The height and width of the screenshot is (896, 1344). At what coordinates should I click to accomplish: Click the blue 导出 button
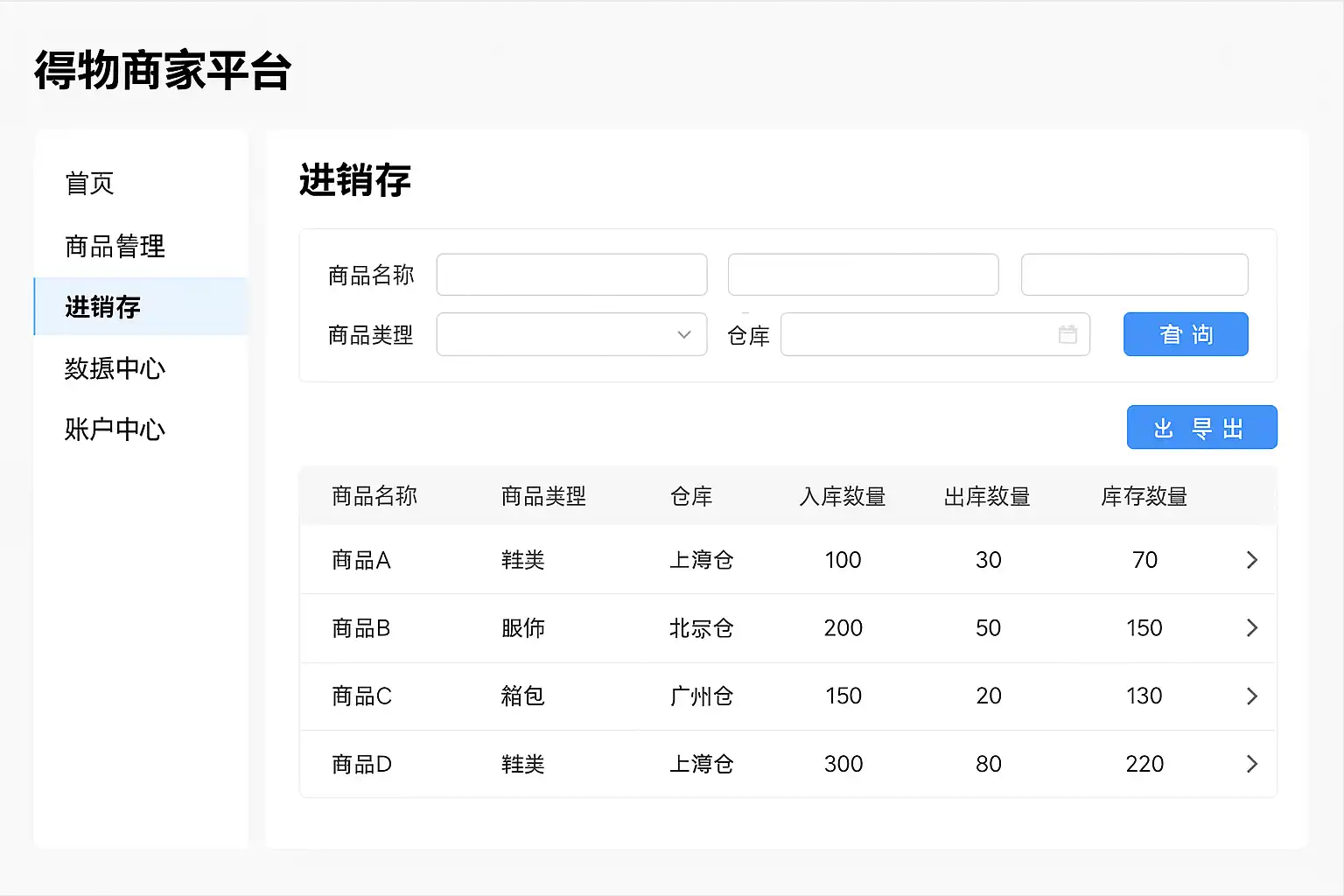(1201, 428)
